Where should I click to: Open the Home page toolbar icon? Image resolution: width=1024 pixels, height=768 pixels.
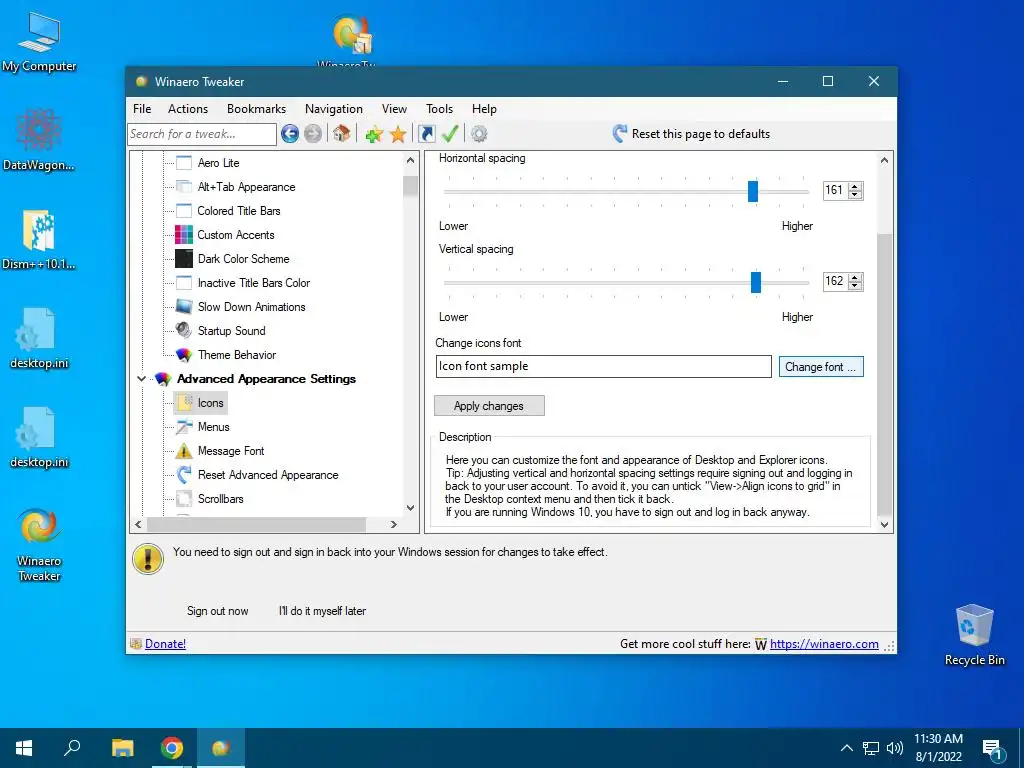pos(341,134)
